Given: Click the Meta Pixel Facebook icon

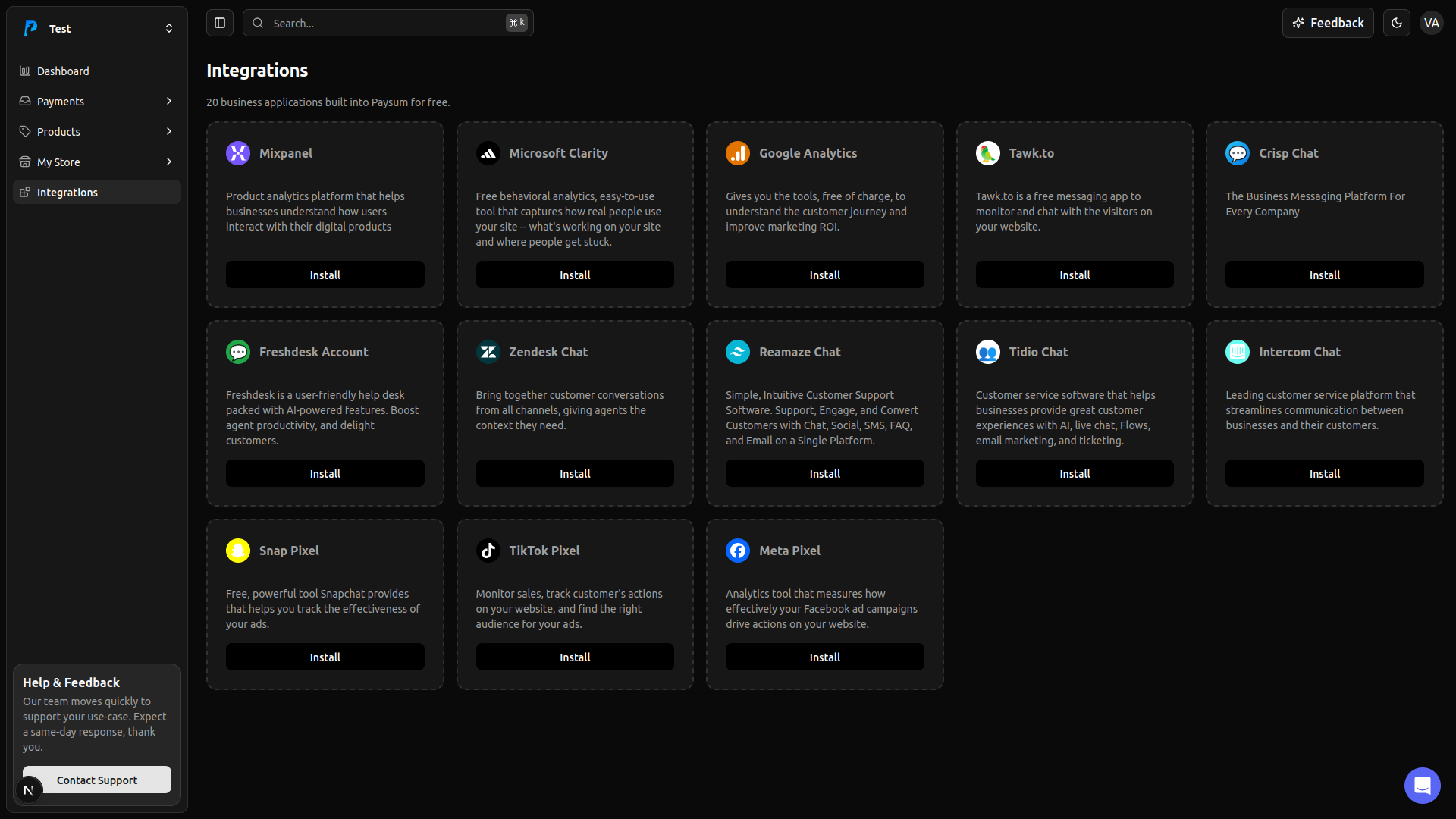Looking at the screenshot, I should click(x=738, y=551).
